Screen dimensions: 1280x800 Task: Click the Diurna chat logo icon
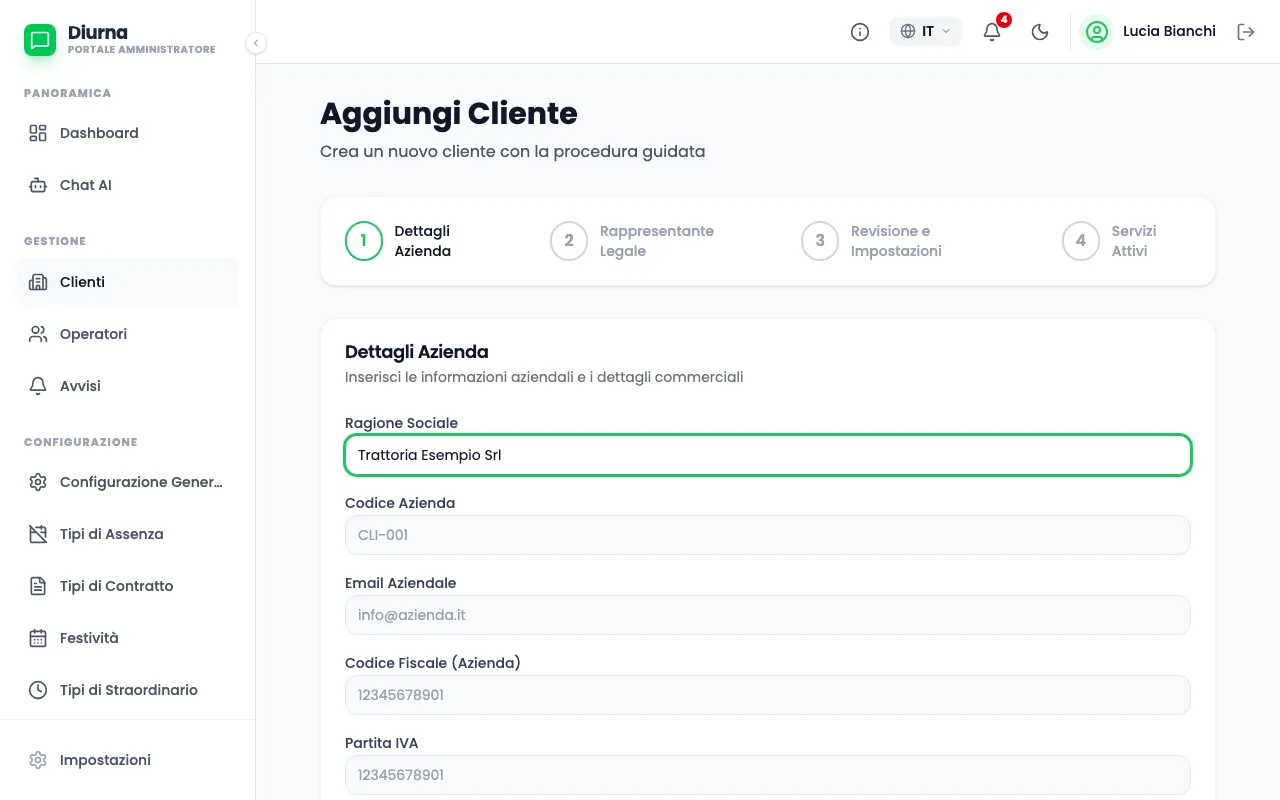click(40, 40)
